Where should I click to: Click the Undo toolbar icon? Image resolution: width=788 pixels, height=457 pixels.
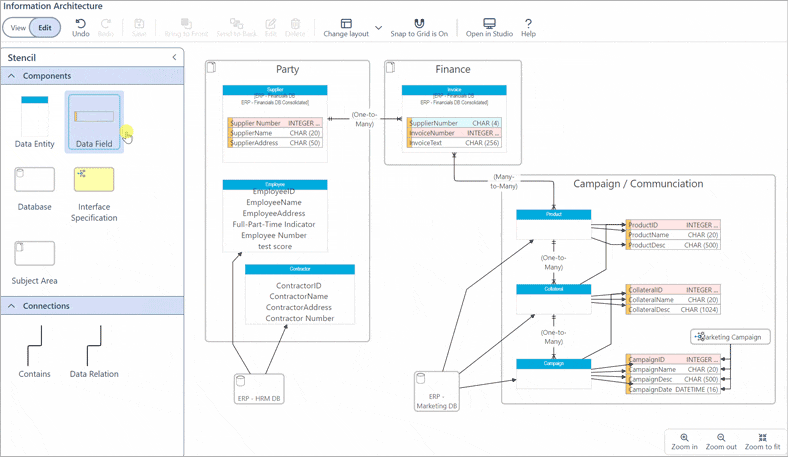pos(81,27)
